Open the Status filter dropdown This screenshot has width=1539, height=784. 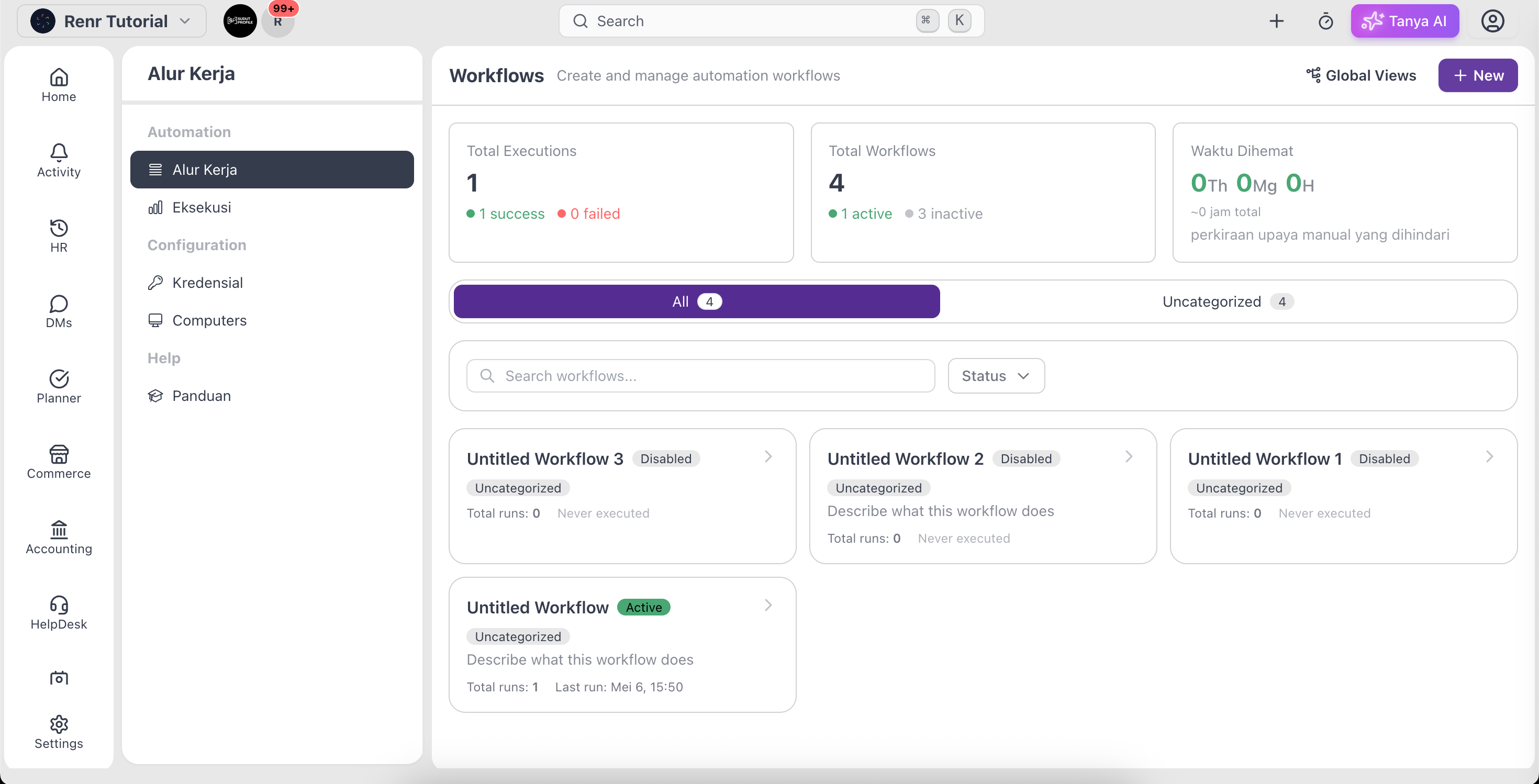click(x=996, y=376)
